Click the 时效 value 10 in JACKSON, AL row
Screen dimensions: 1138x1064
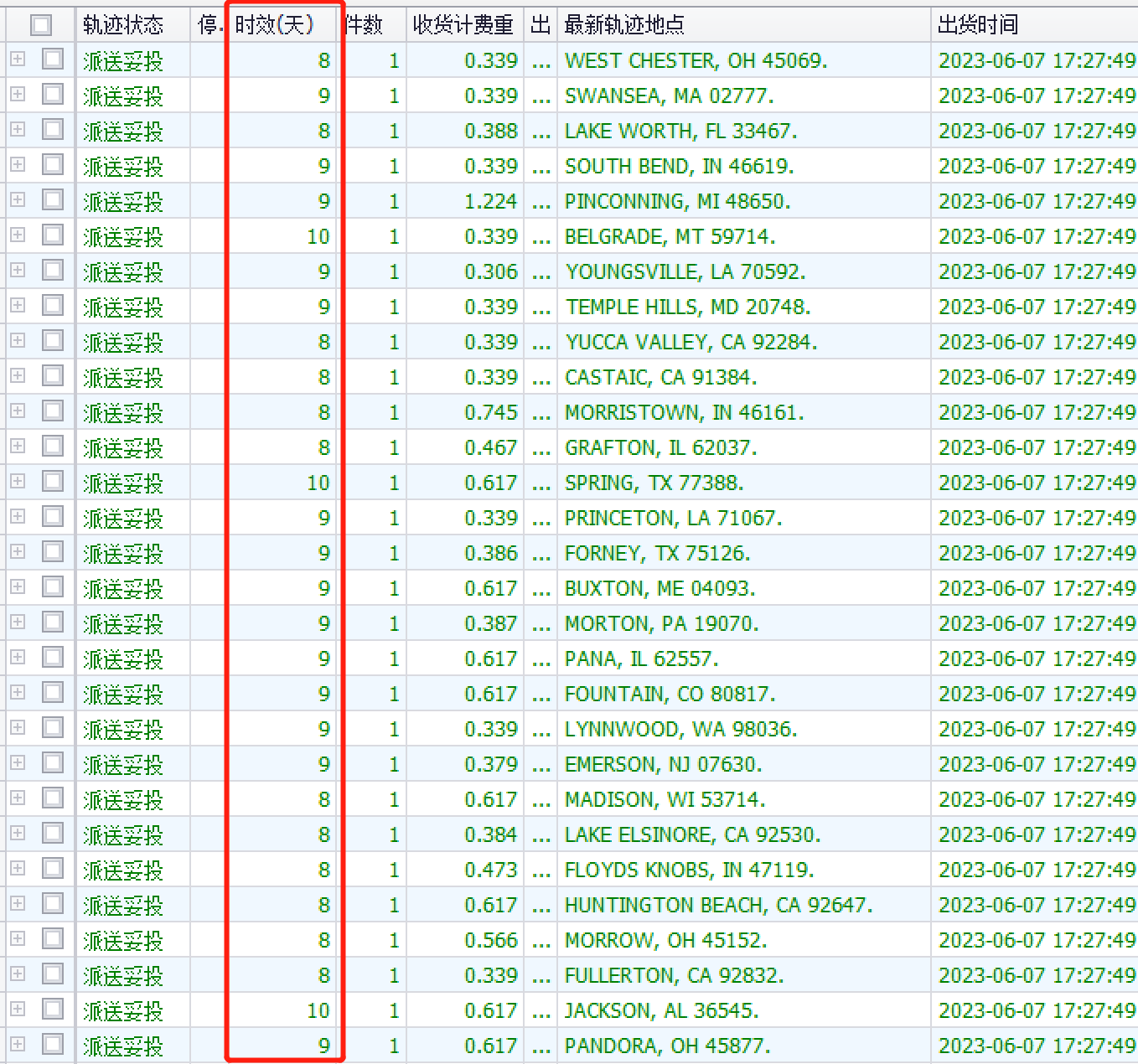click(318, 1011)
